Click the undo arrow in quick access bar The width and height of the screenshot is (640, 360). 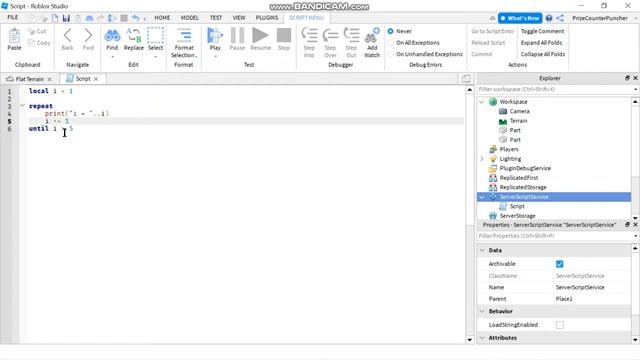point(136,18)
